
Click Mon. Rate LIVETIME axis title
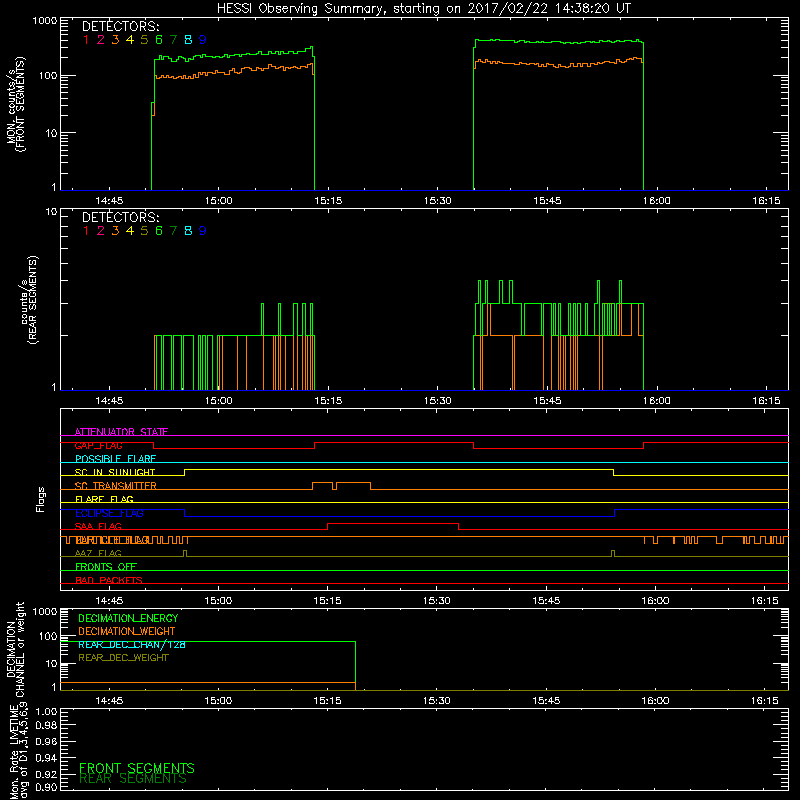click(18, 751)
